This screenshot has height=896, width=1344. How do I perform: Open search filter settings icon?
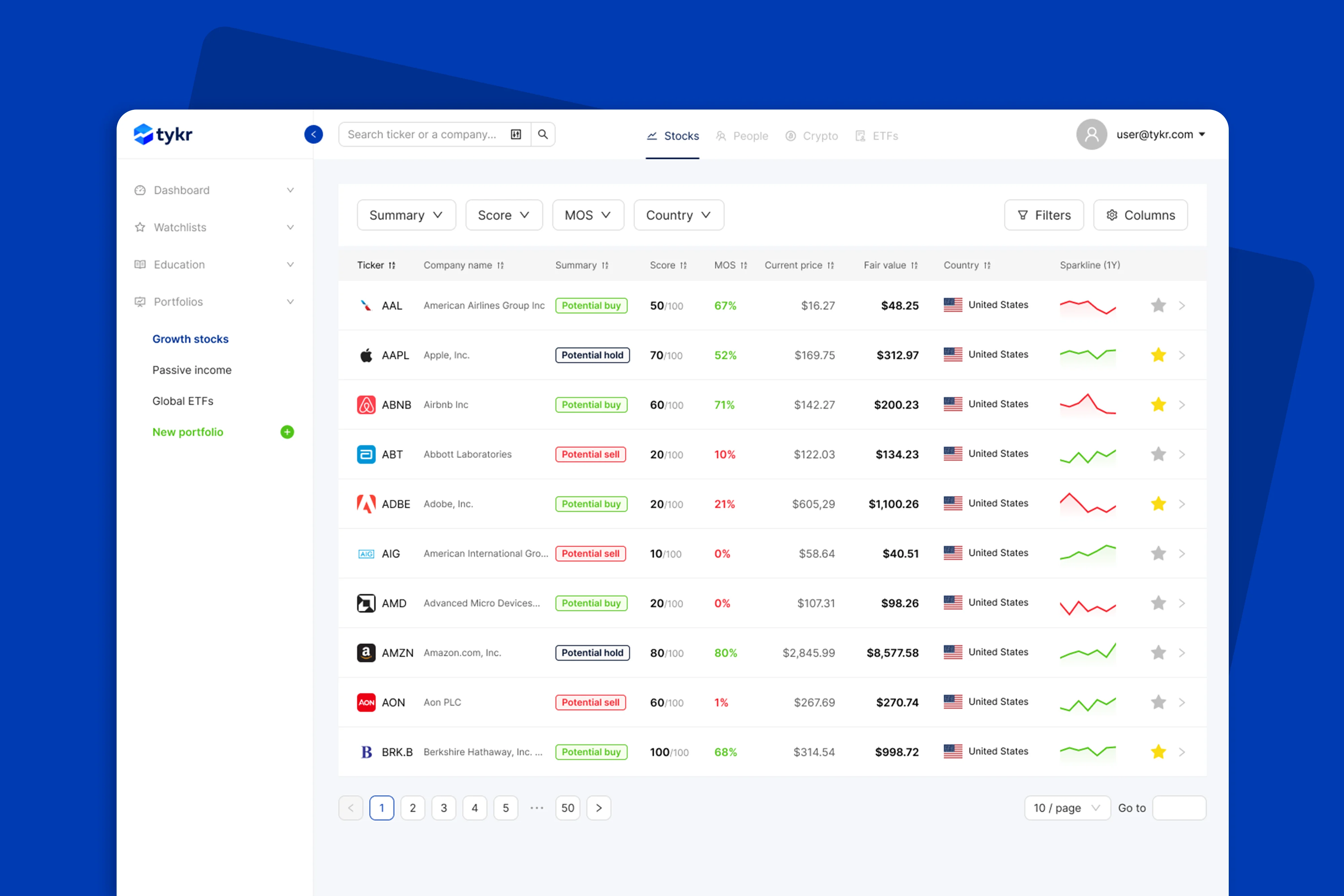point(515,134)
